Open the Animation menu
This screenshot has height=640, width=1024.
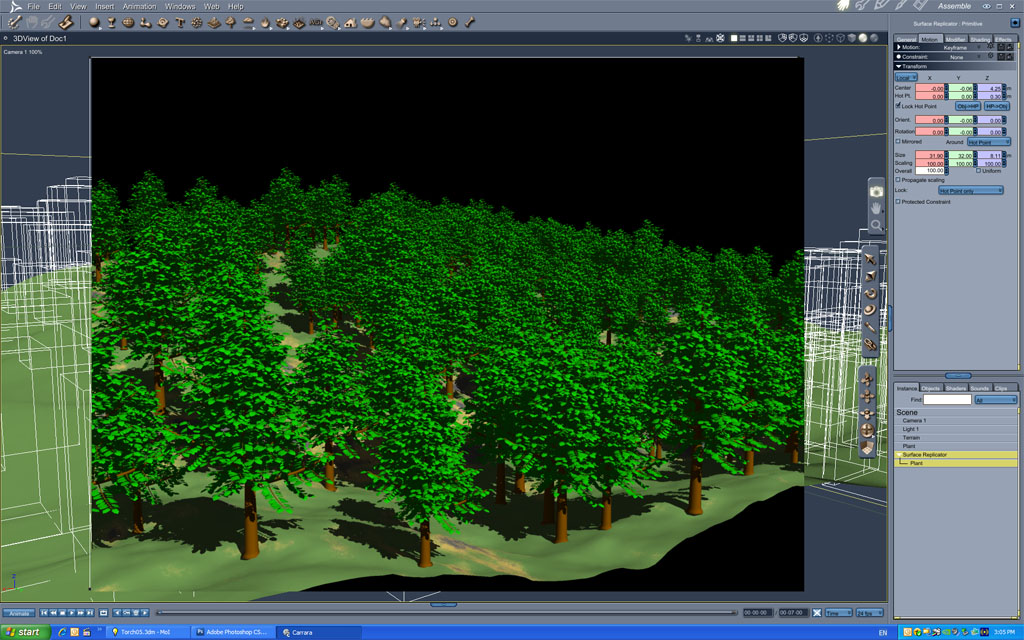[x=140, y=6]
